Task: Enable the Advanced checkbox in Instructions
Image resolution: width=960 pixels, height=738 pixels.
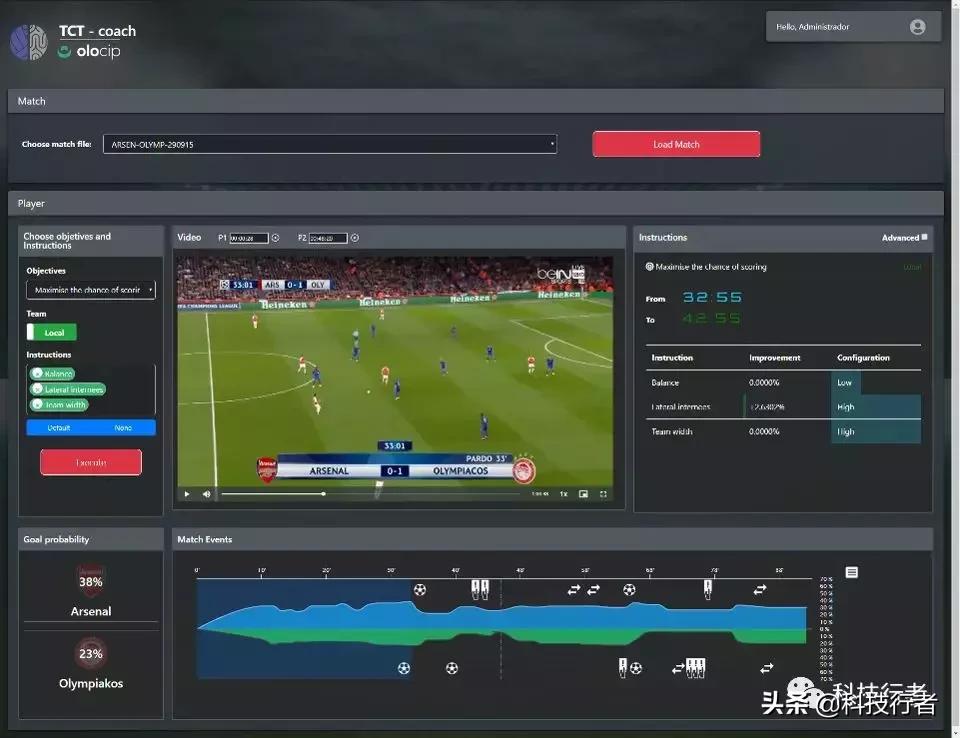Action: tap(924, 237)
